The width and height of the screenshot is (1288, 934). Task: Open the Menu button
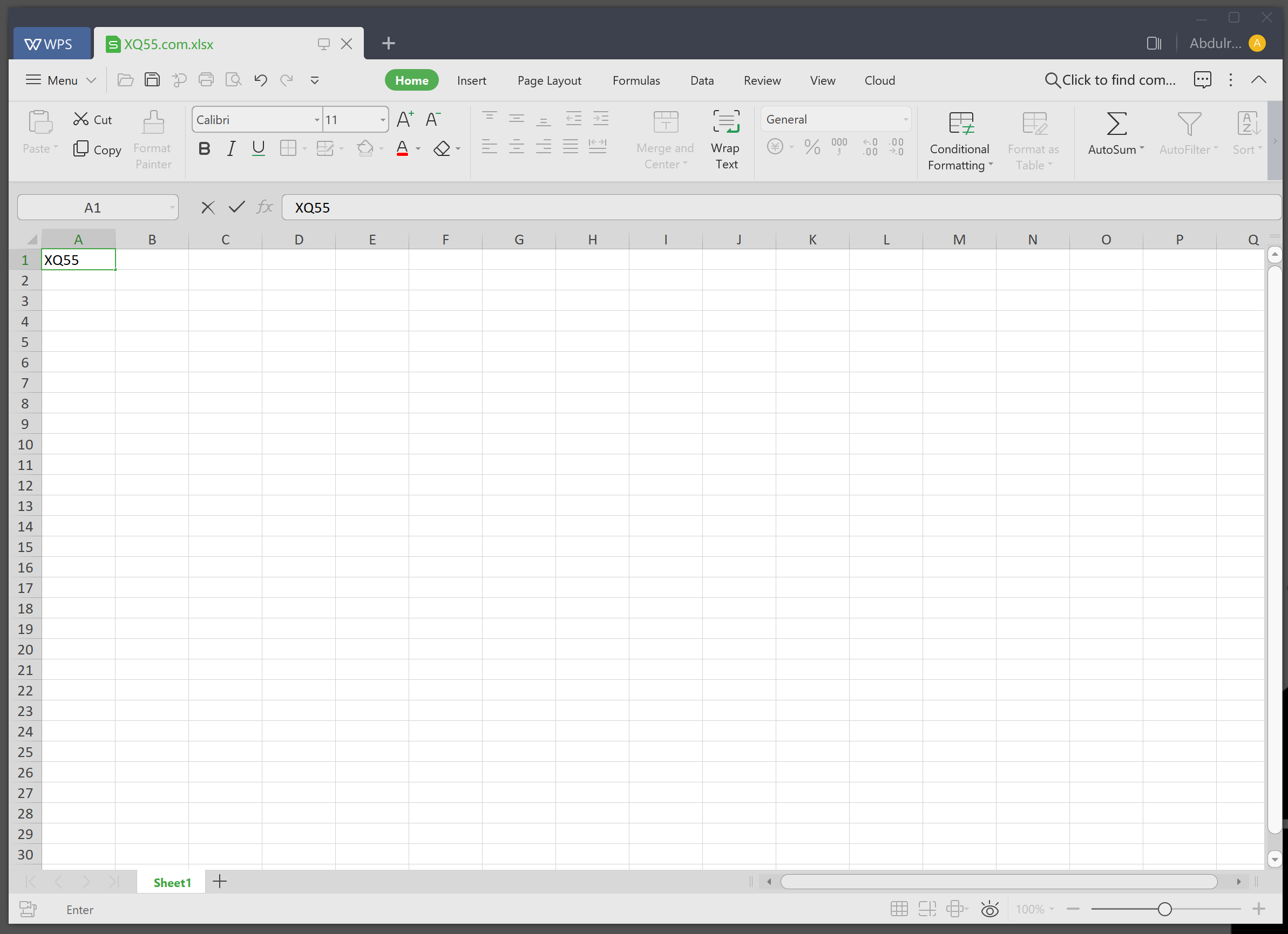[60, 80]
